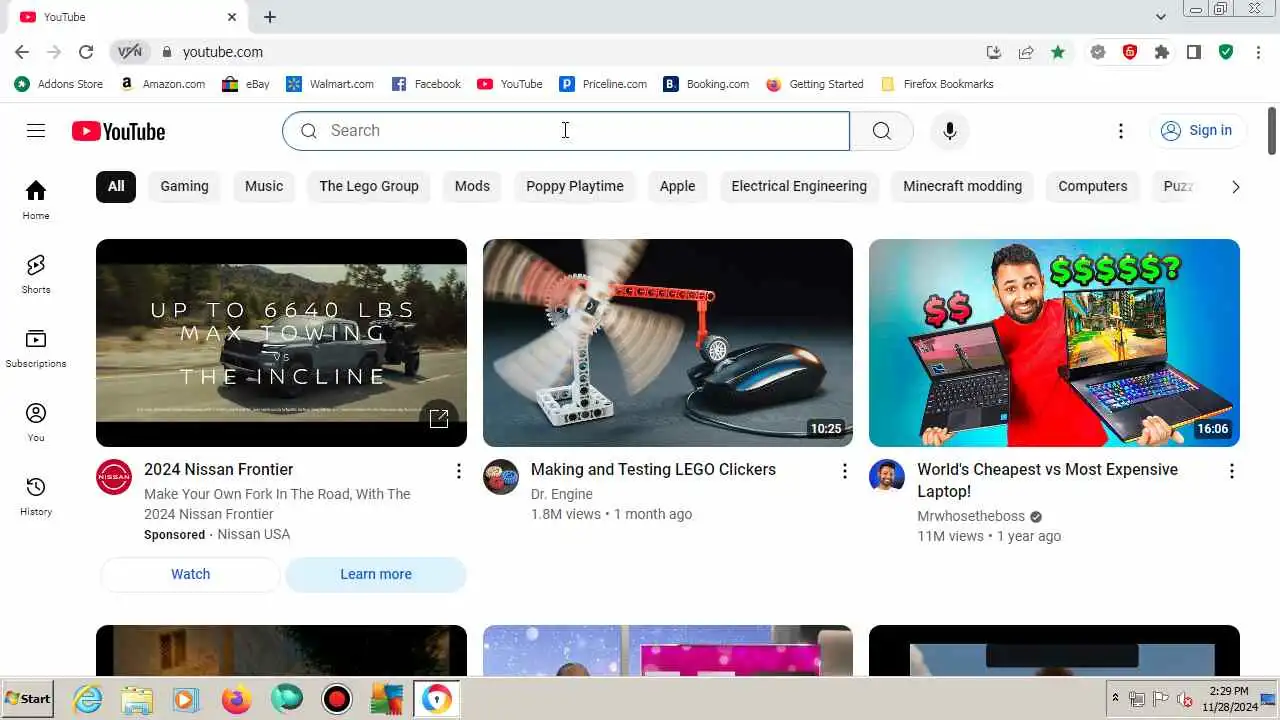Open Firefox from taskbar
This screenshot has height=720, width=1280.
tap(237, 699)
